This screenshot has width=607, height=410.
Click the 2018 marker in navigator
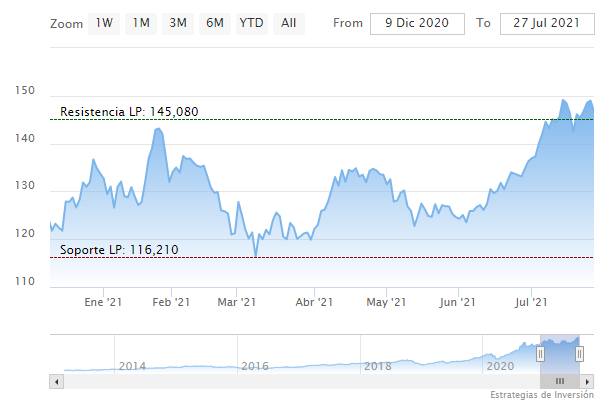[x=377, y=366]
